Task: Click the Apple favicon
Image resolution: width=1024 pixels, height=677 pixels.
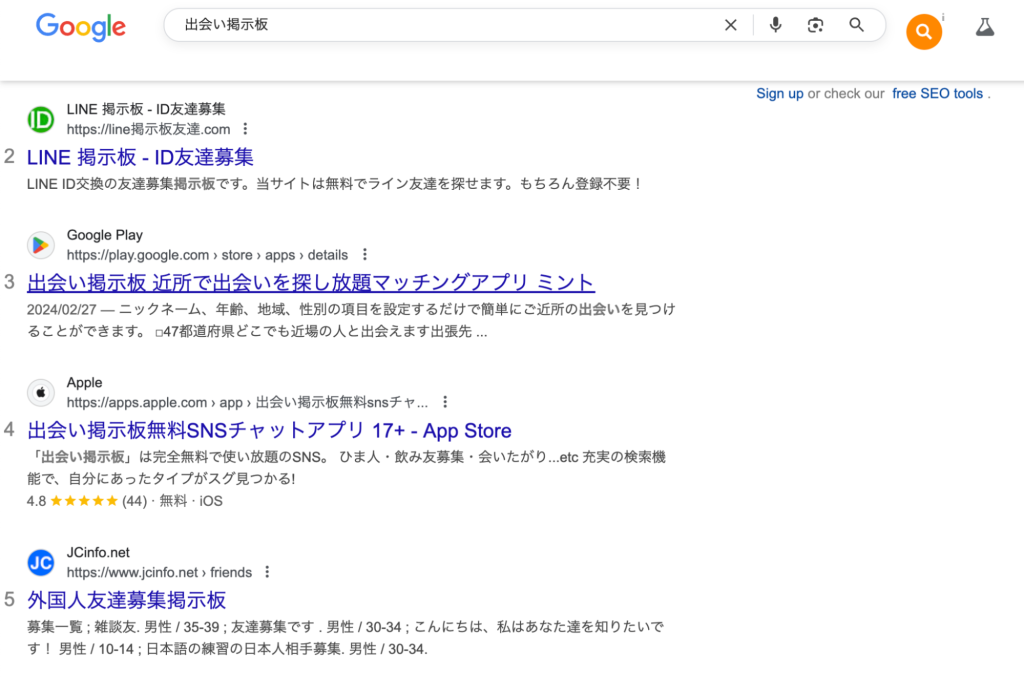Action: tap(40, 392)
